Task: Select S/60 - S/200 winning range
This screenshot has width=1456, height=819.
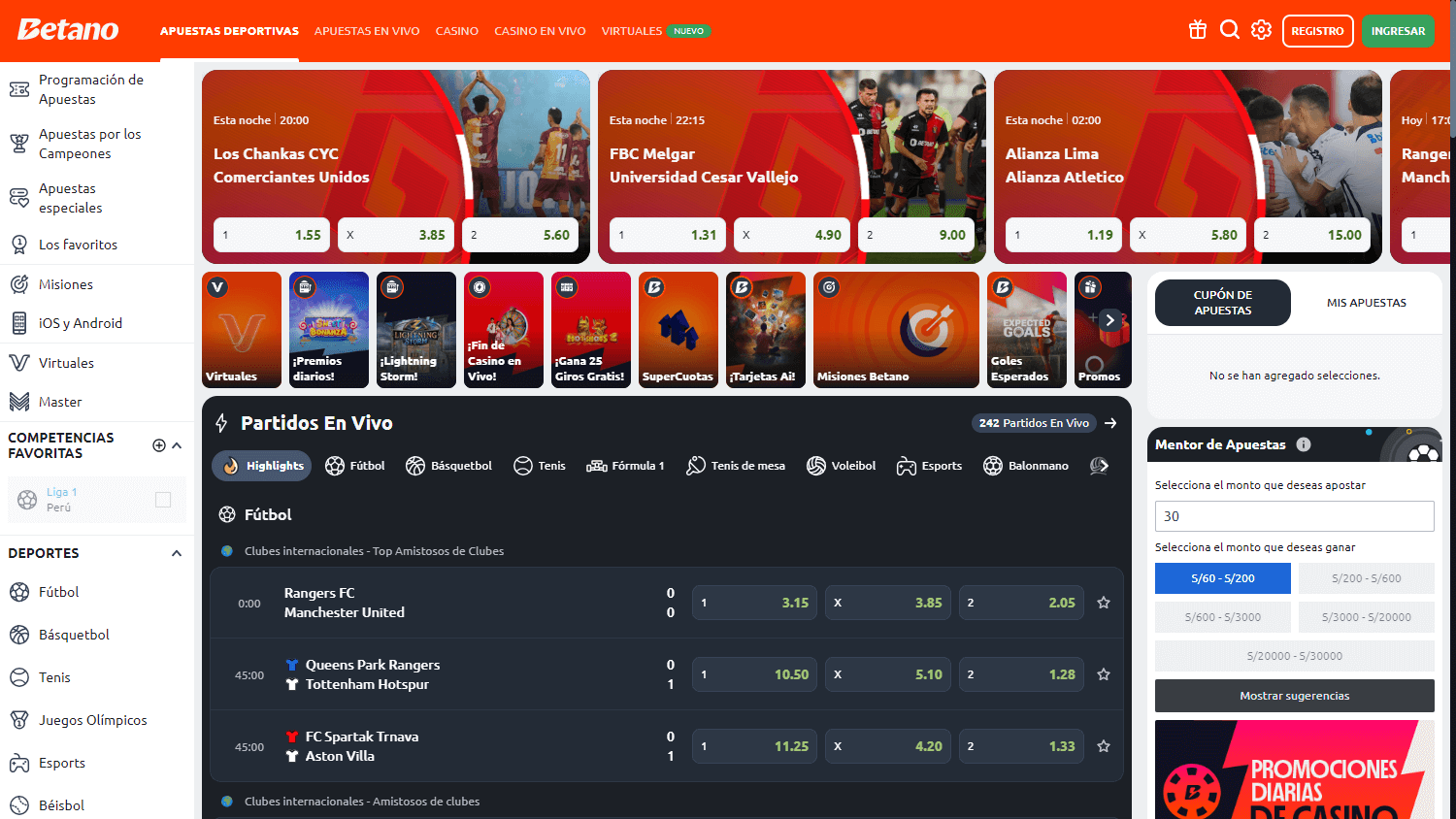Action: click(x=1223, y=578)
